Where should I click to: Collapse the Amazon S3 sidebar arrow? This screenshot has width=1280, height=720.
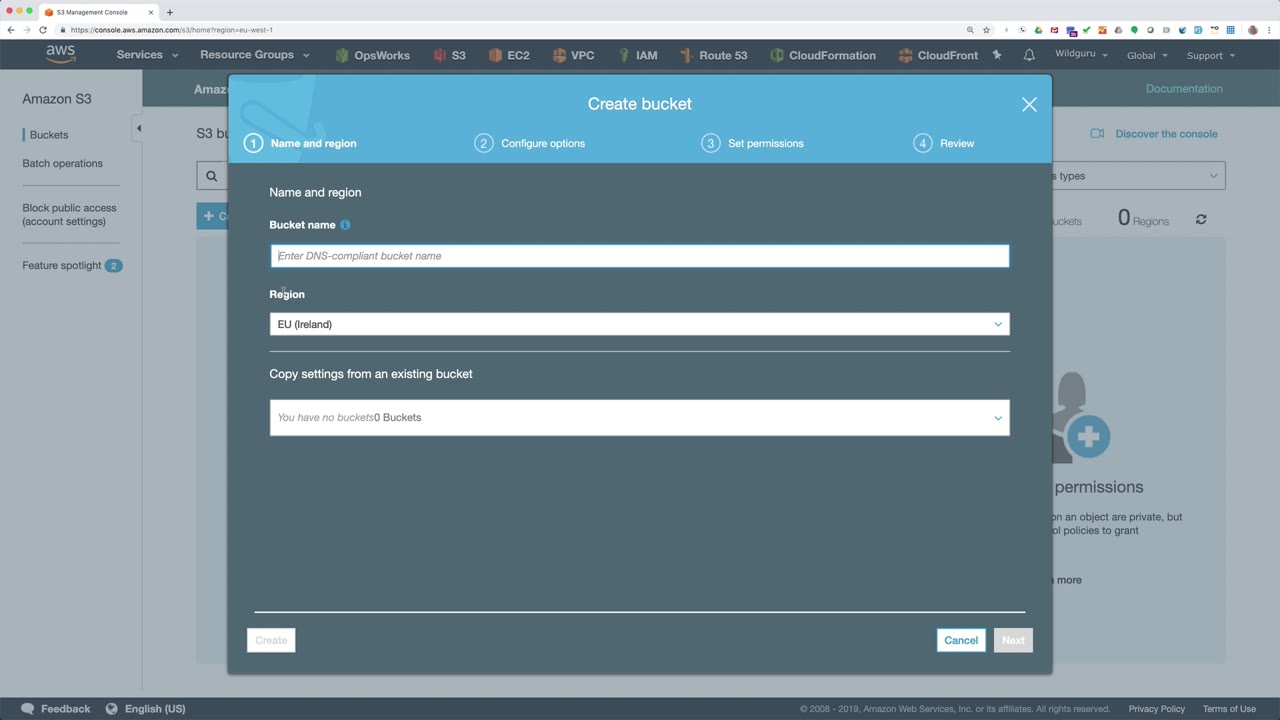(138, 128)
